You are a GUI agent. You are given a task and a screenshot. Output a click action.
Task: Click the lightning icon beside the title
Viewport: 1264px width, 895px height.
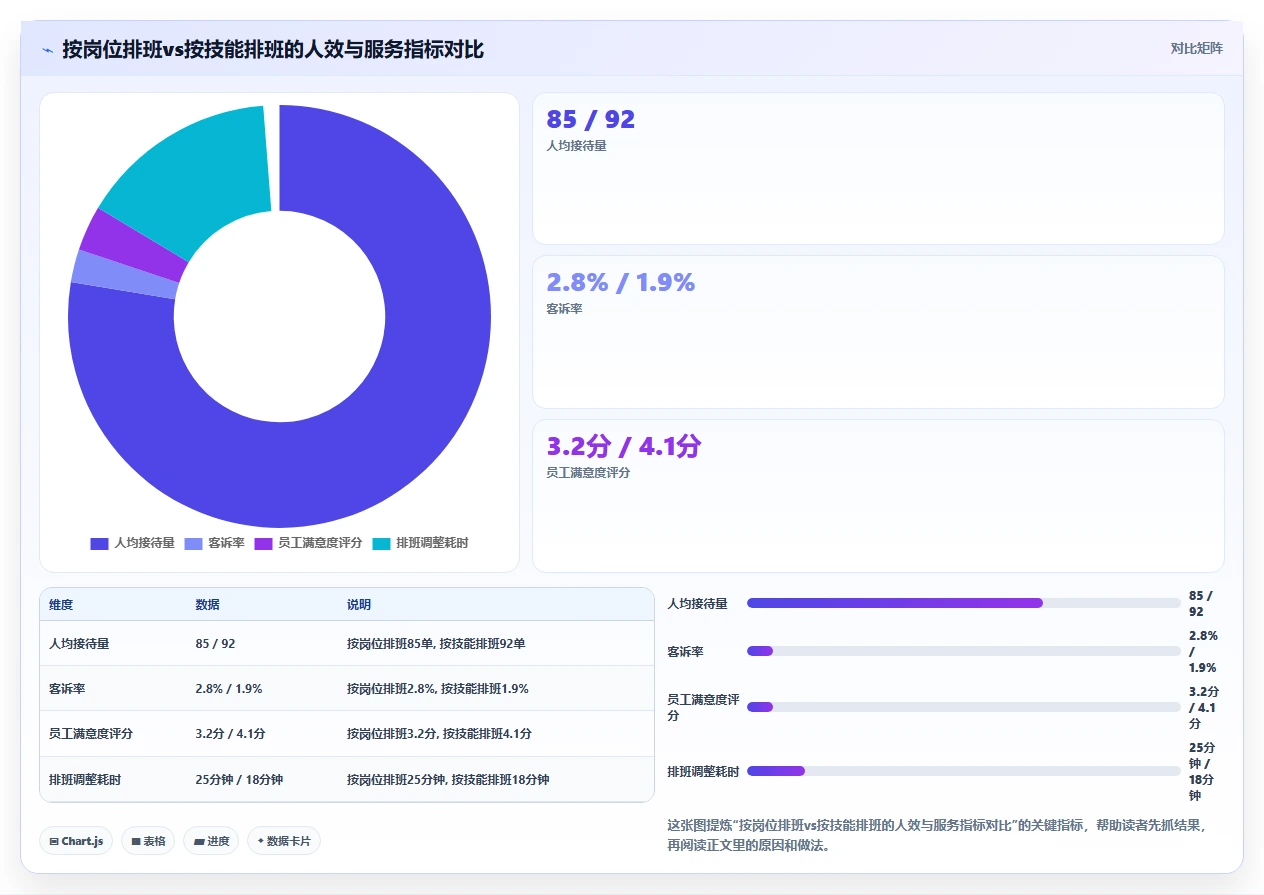[48, 49]
